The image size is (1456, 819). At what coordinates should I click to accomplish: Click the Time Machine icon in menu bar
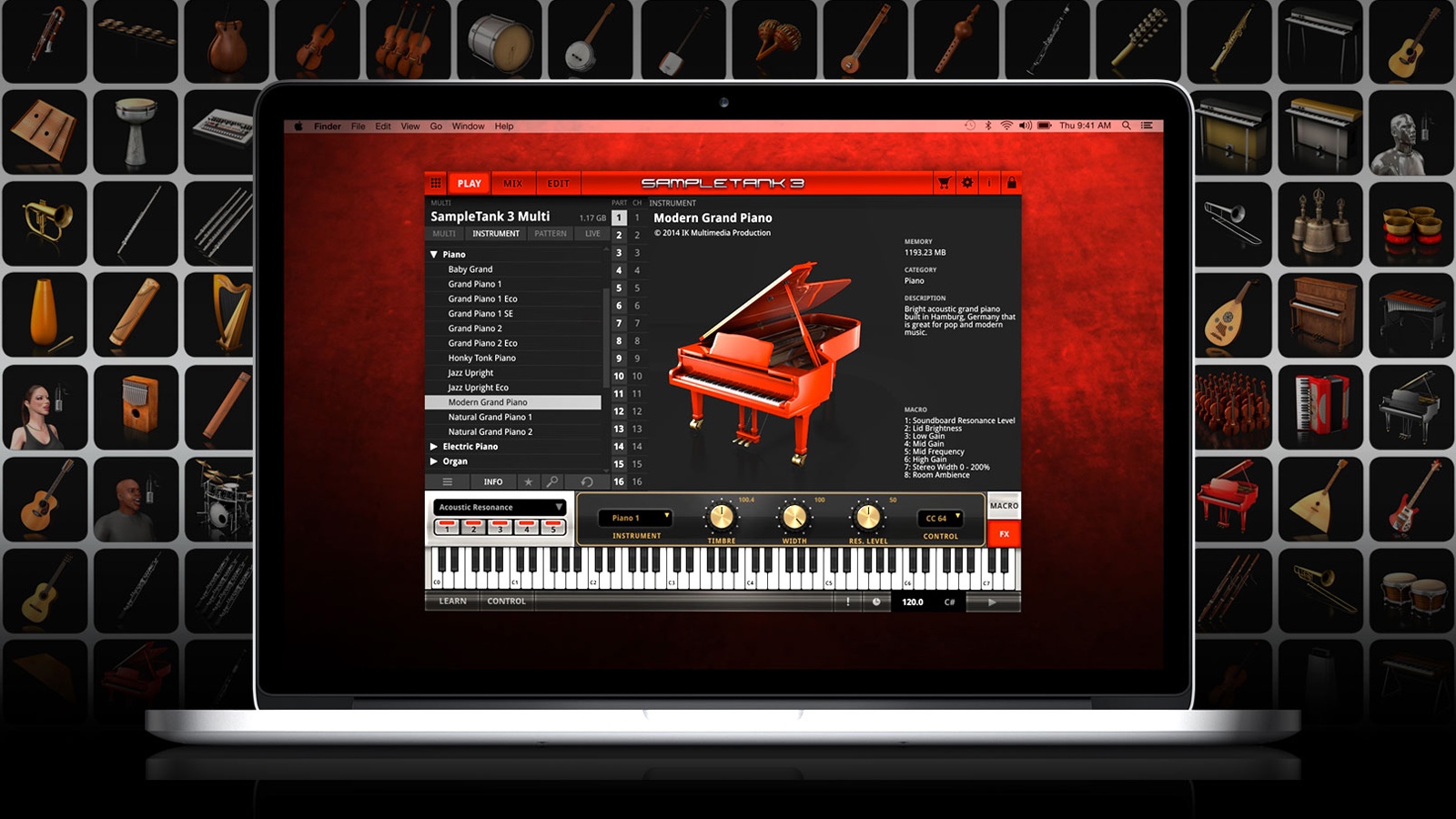coord(970,126)
